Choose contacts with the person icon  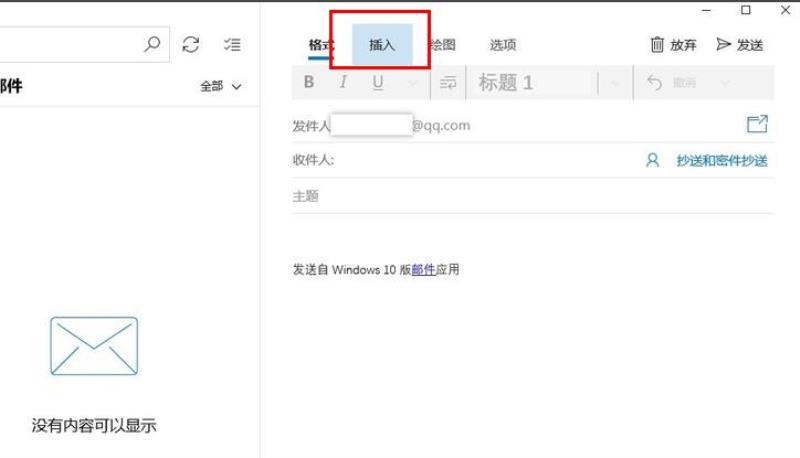point(653,160)
